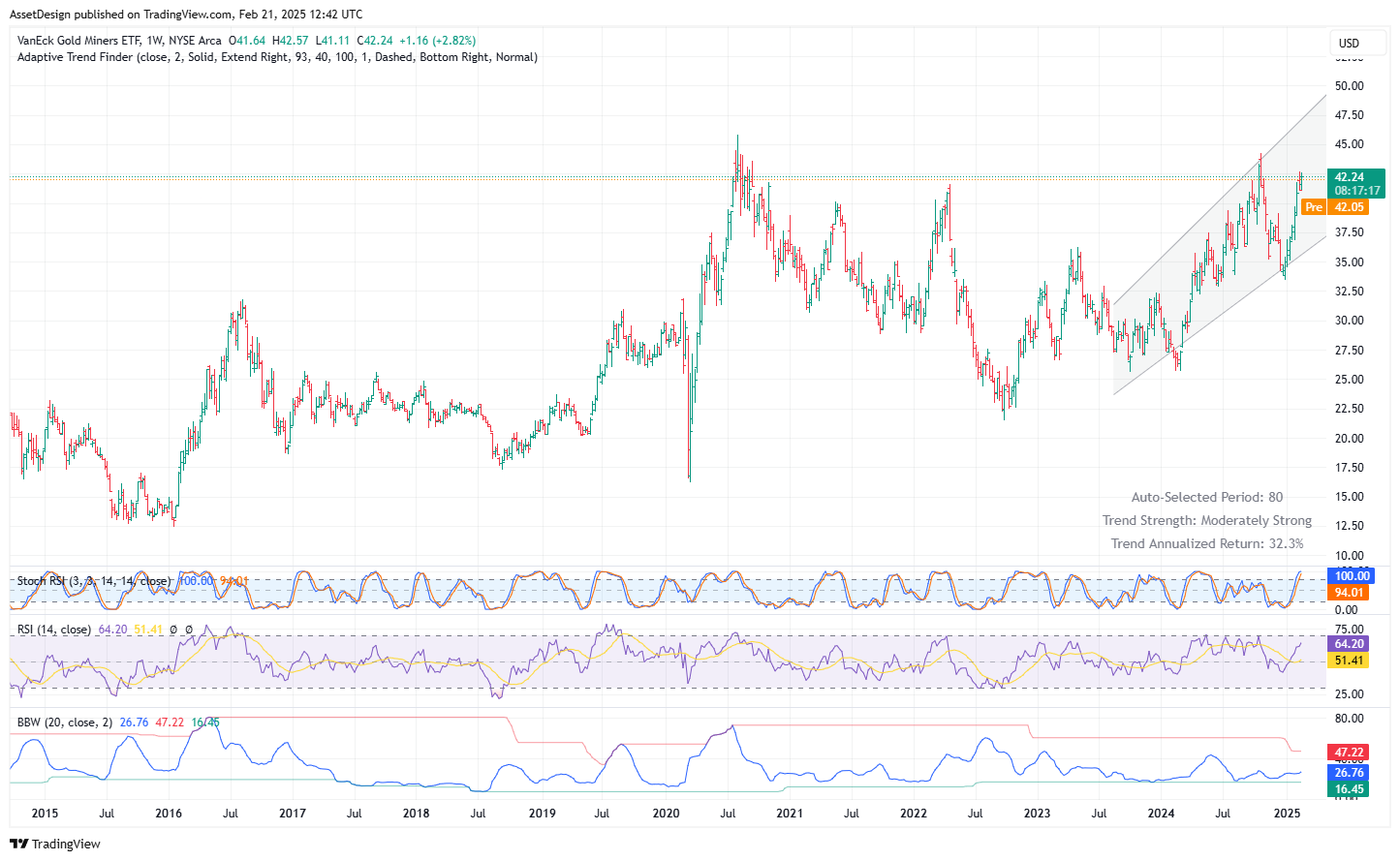This screenshot has width=1400, height=861.
Task: Click the 32.50 price axis label
Action: click(x=1349, y=292)
